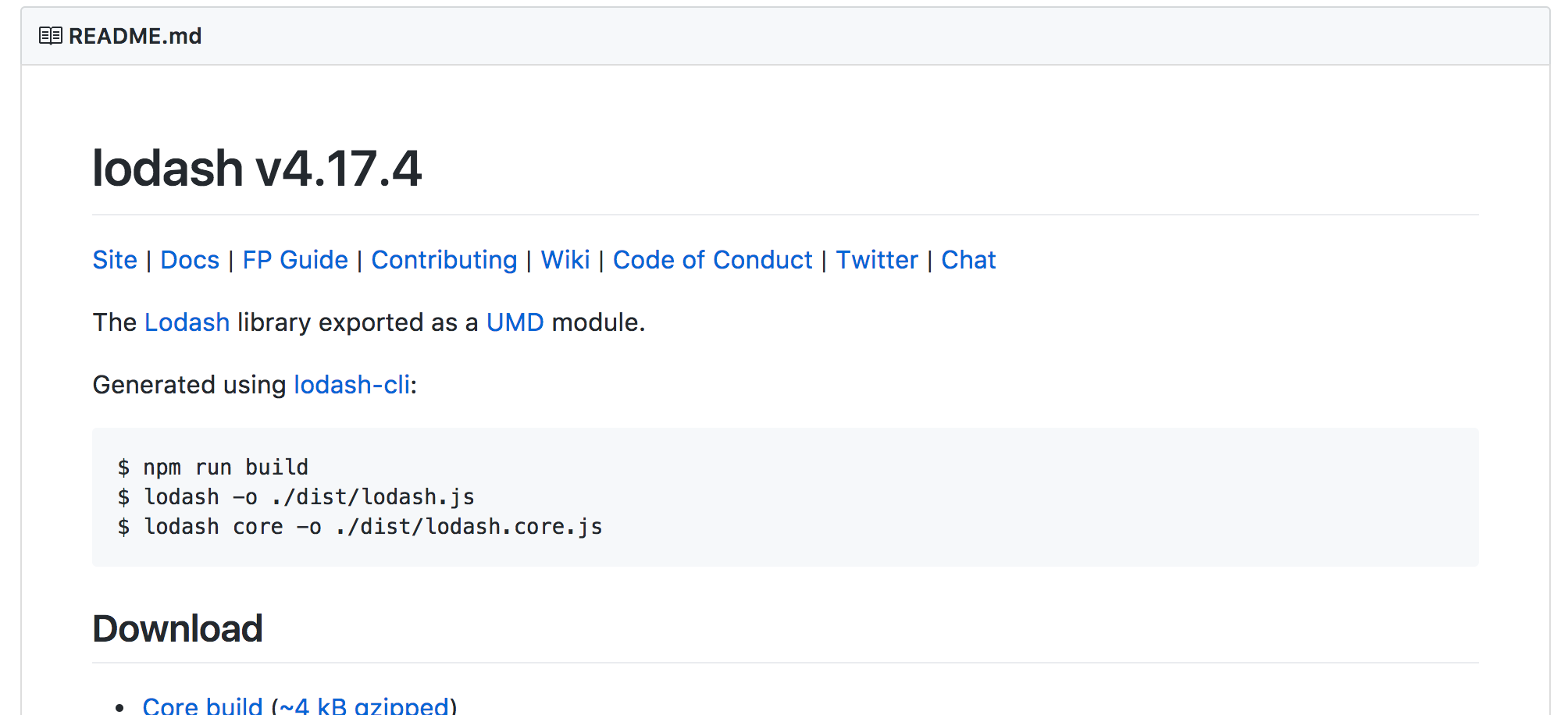Open the lodash-cli link
This screenshot has height=715, width=1568.
tap(352, 385)
